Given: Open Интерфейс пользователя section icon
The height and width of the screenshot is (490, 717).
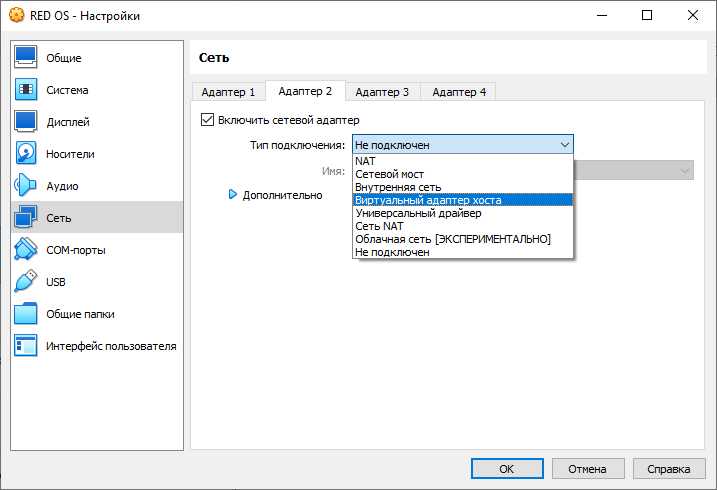Looking at the screenshot, I should click(x=26, y=346).
